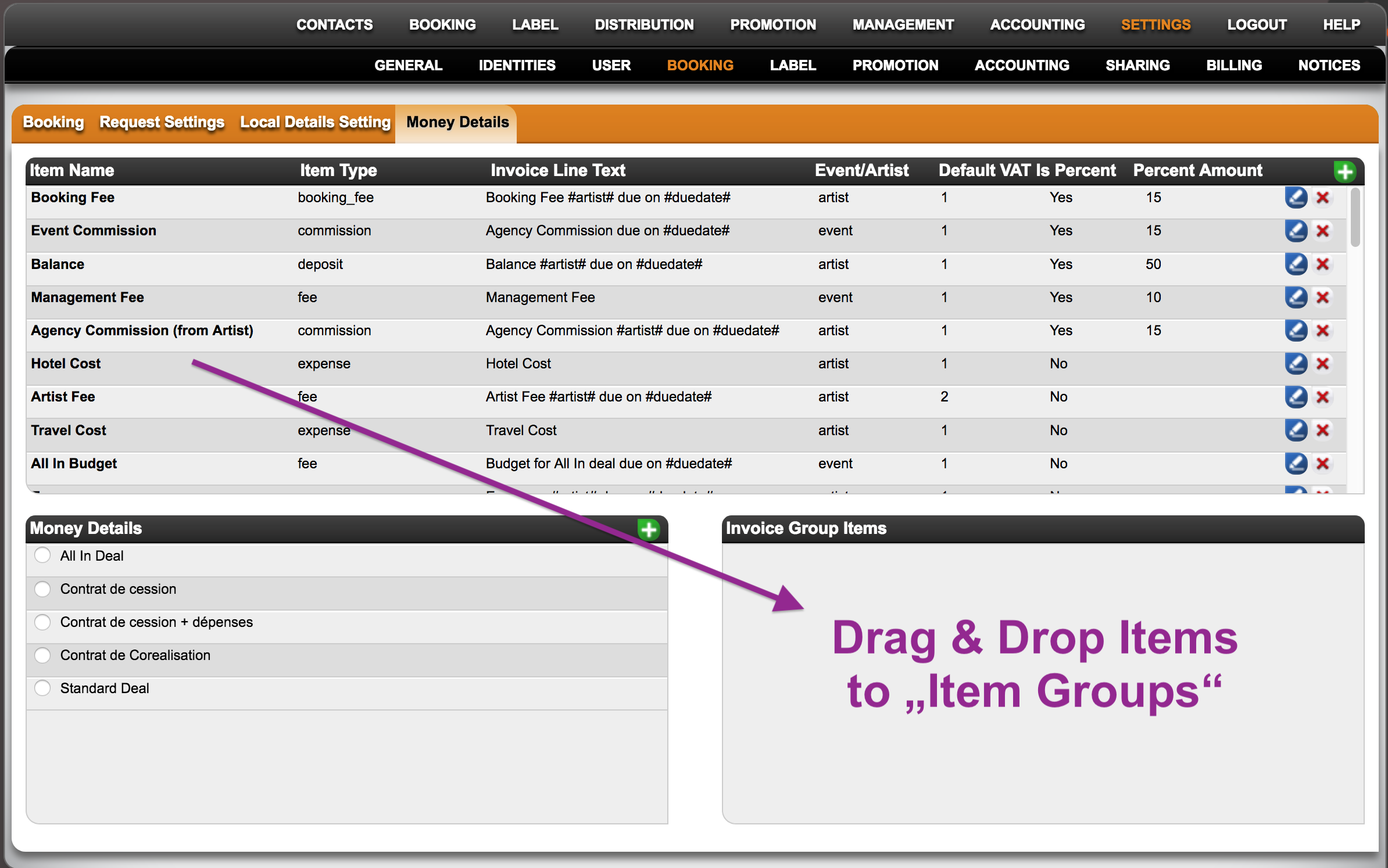
Task: Add a new Money Details entry
Action: coord(649,529)
